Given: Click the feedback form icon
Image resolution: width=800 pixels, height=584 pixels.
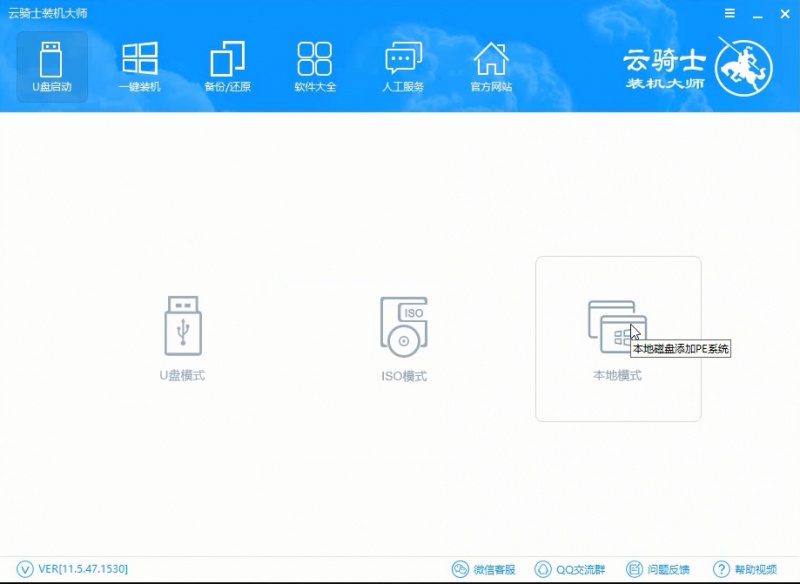Looking at the screenshot, I should (634, 569).
